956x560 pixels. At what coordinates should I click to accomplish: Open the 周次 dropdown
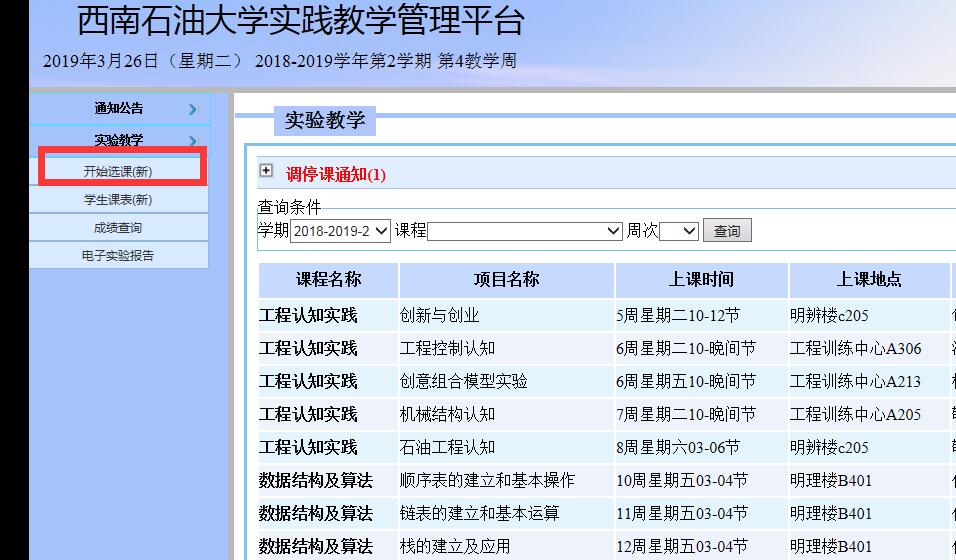(x=679, y=231)
